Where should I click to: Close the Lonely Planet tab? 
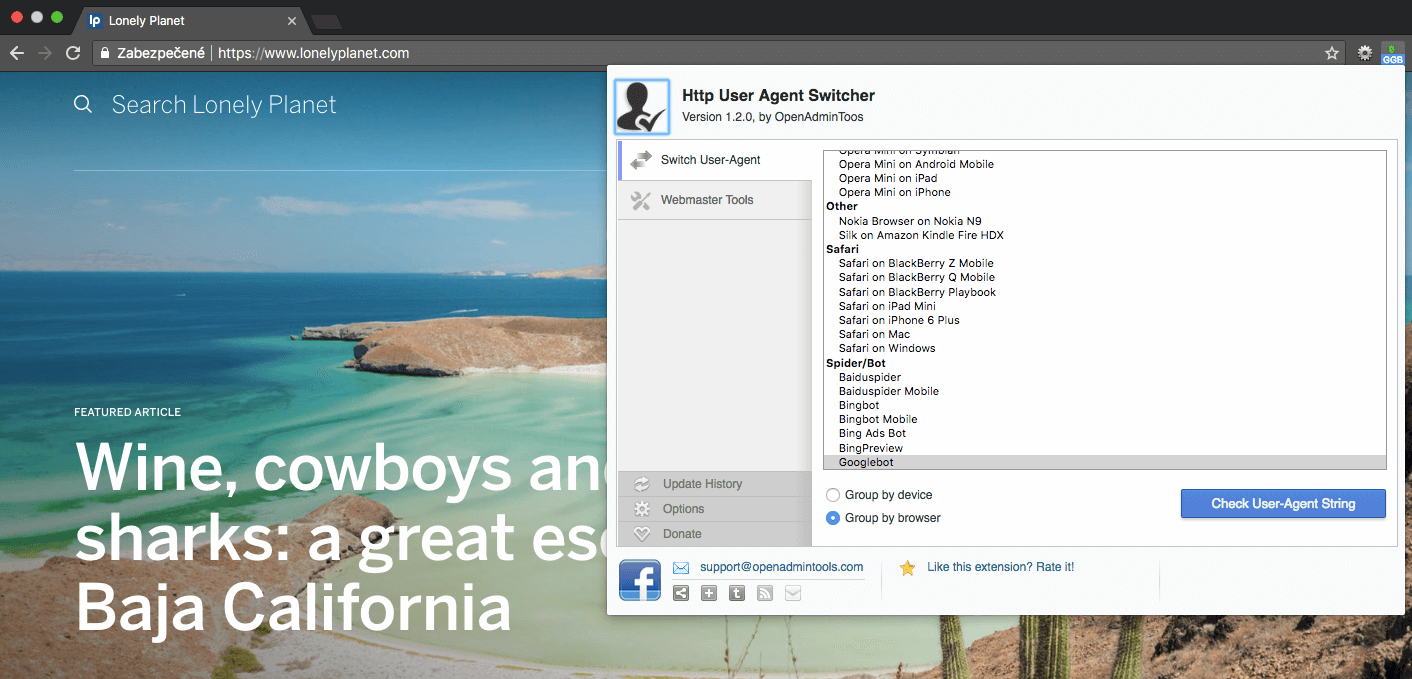(292, 20)
